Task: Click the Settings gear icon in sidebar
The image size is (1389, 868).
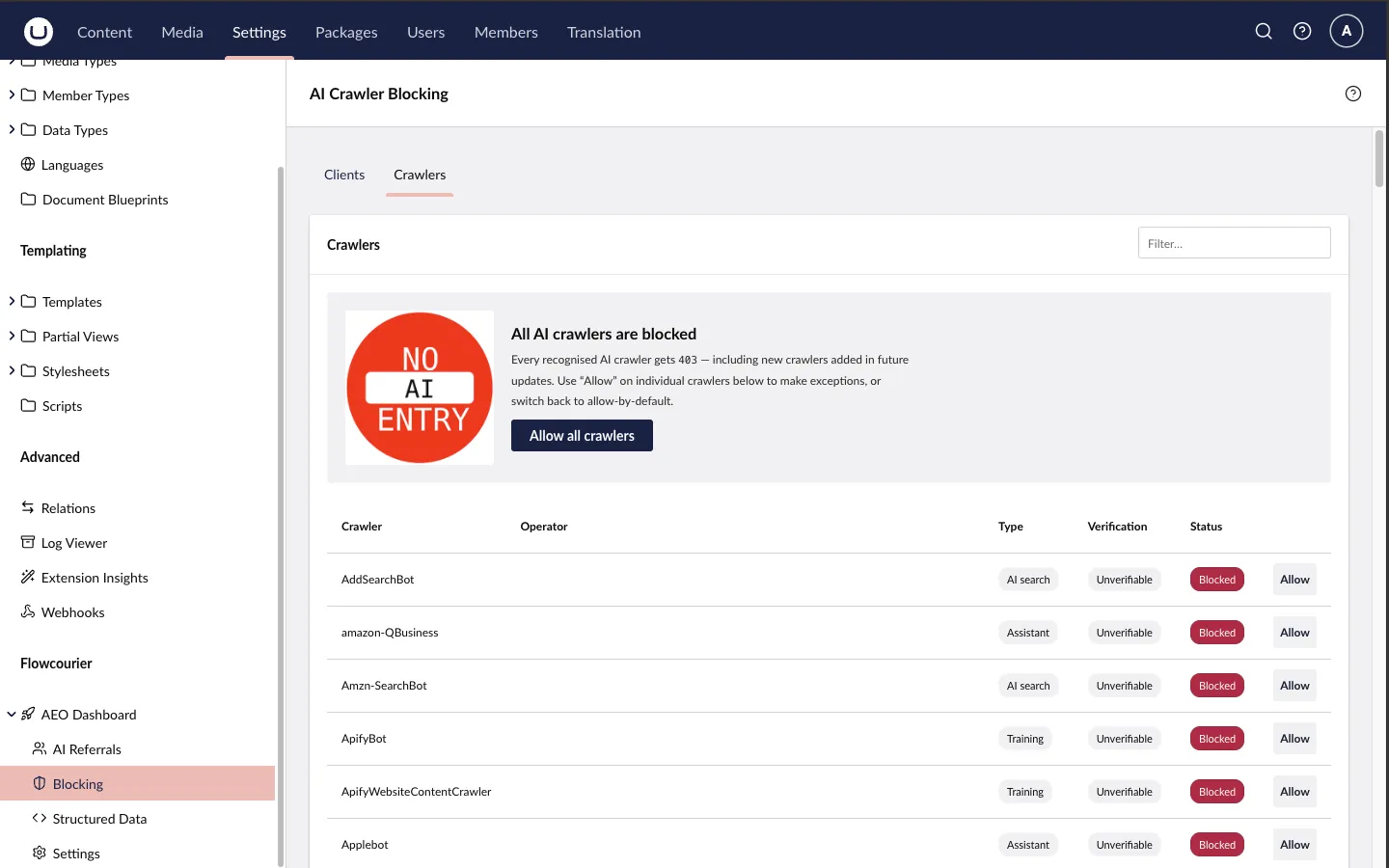Action: pyautogui.click(x=40, y=853)
